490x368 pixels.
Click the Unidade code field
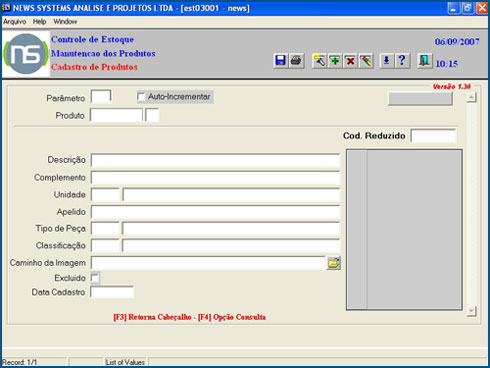coord(105,194)
